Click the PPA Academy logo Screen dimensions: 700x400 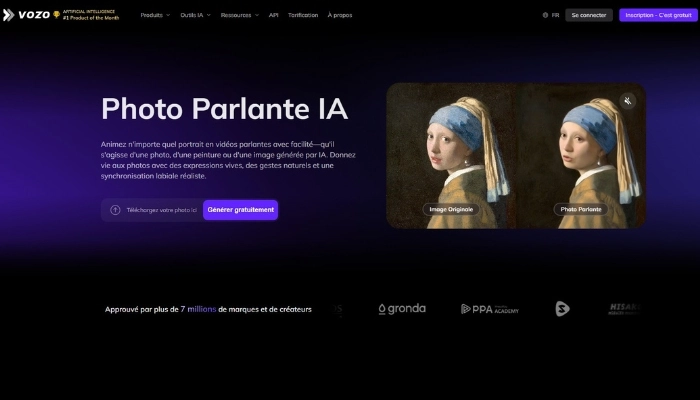(x=490, y=309)
